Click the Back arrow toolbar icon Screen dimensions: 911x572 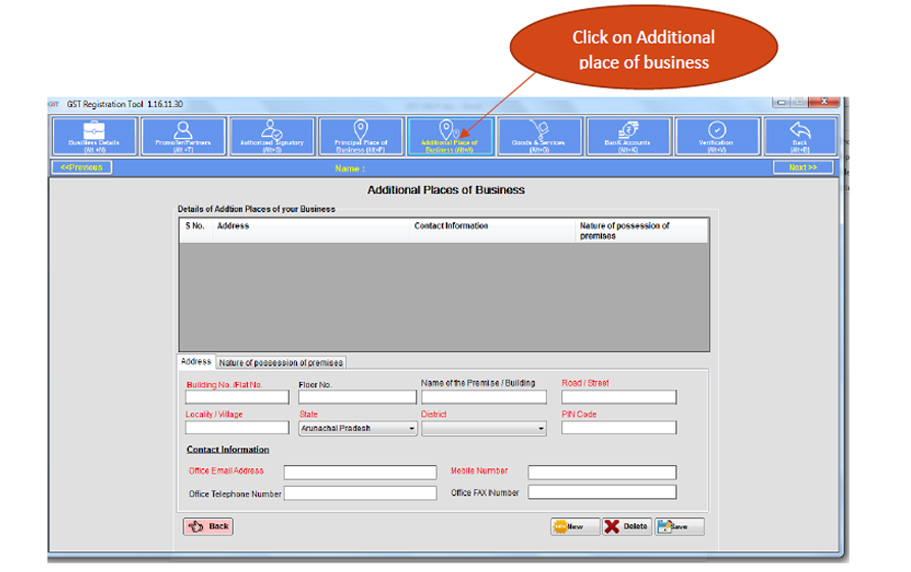(800, 137)
